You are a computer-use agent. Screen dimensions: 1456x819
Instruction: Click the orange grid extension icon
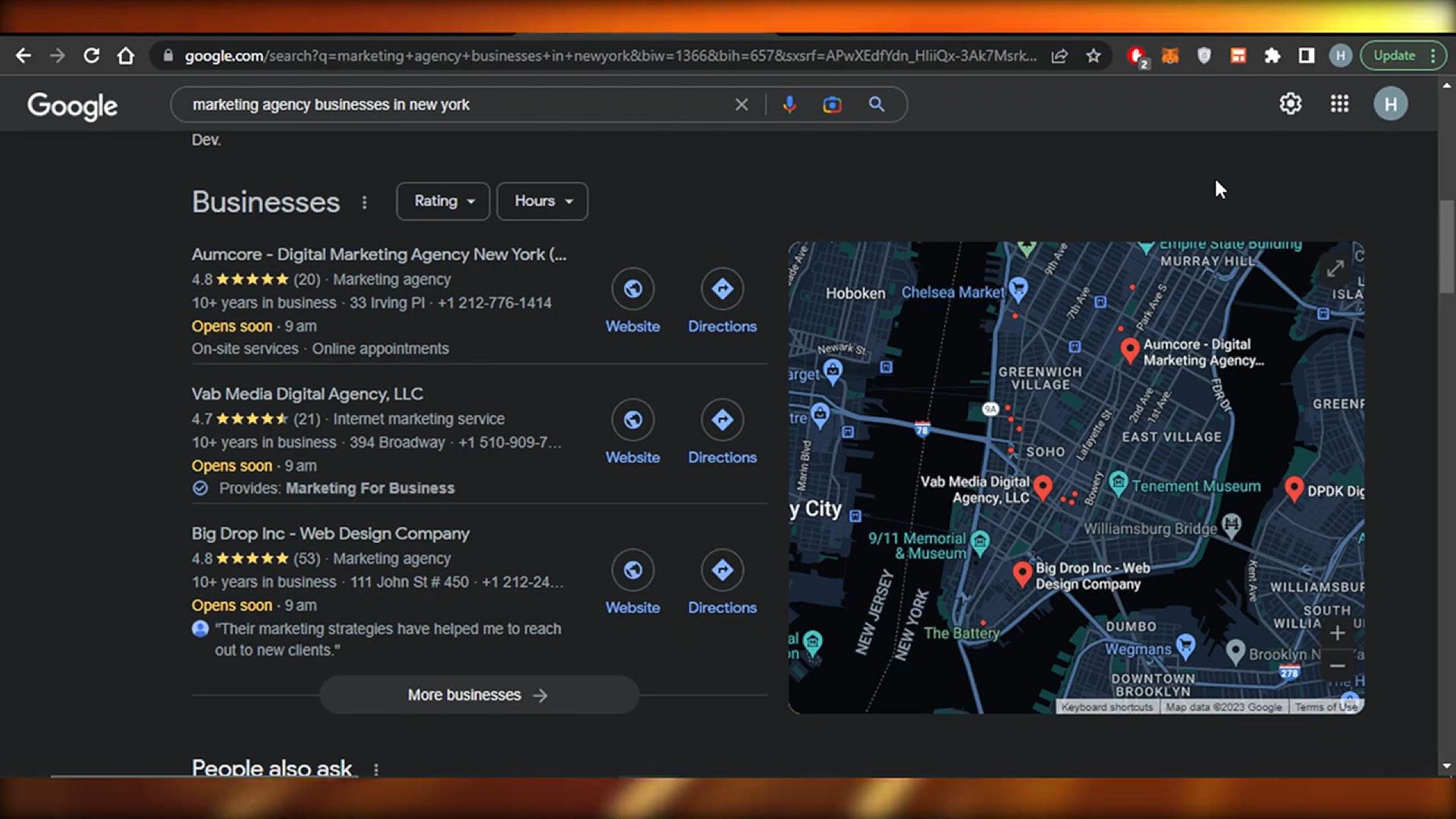click(x=1238, y=55)
